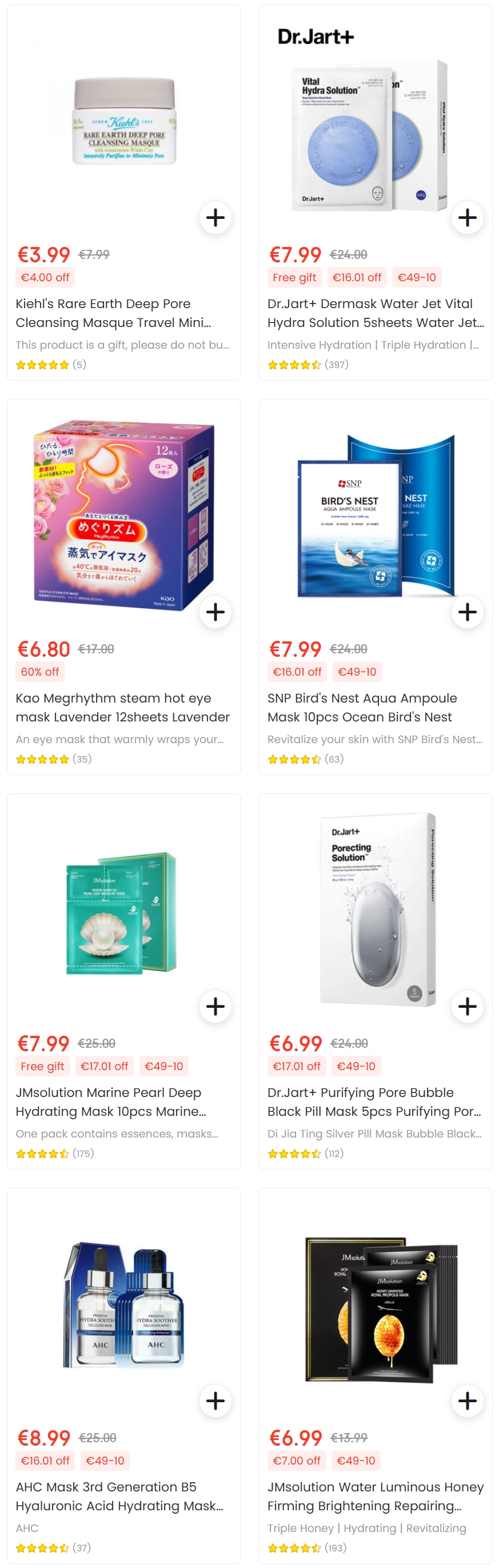499x1568 pixels.
Task: Click the €49-10 coupon on SNP mask
Action: point(357,672)
